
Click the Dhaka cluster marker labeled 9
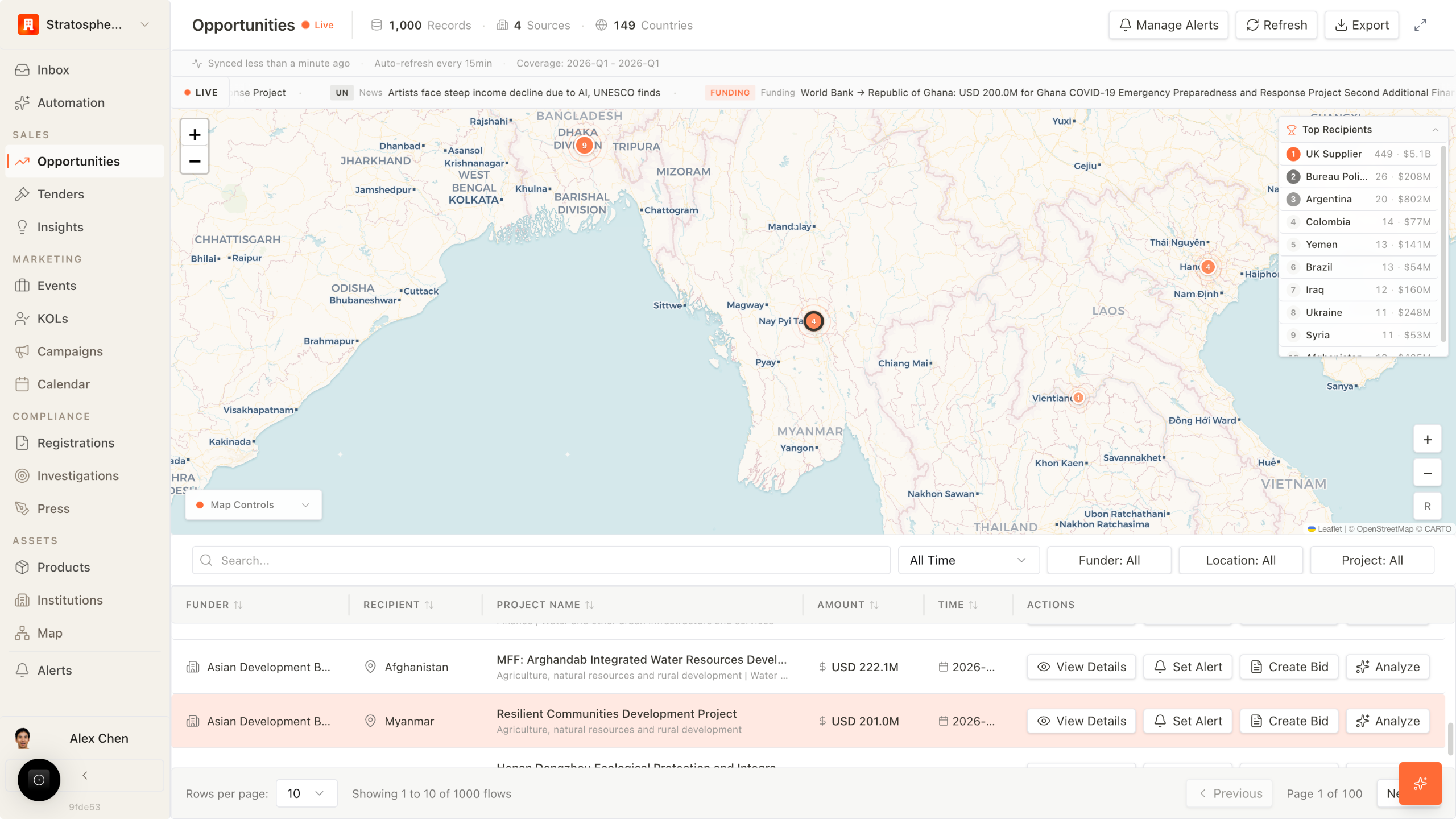tap(584, 146)
